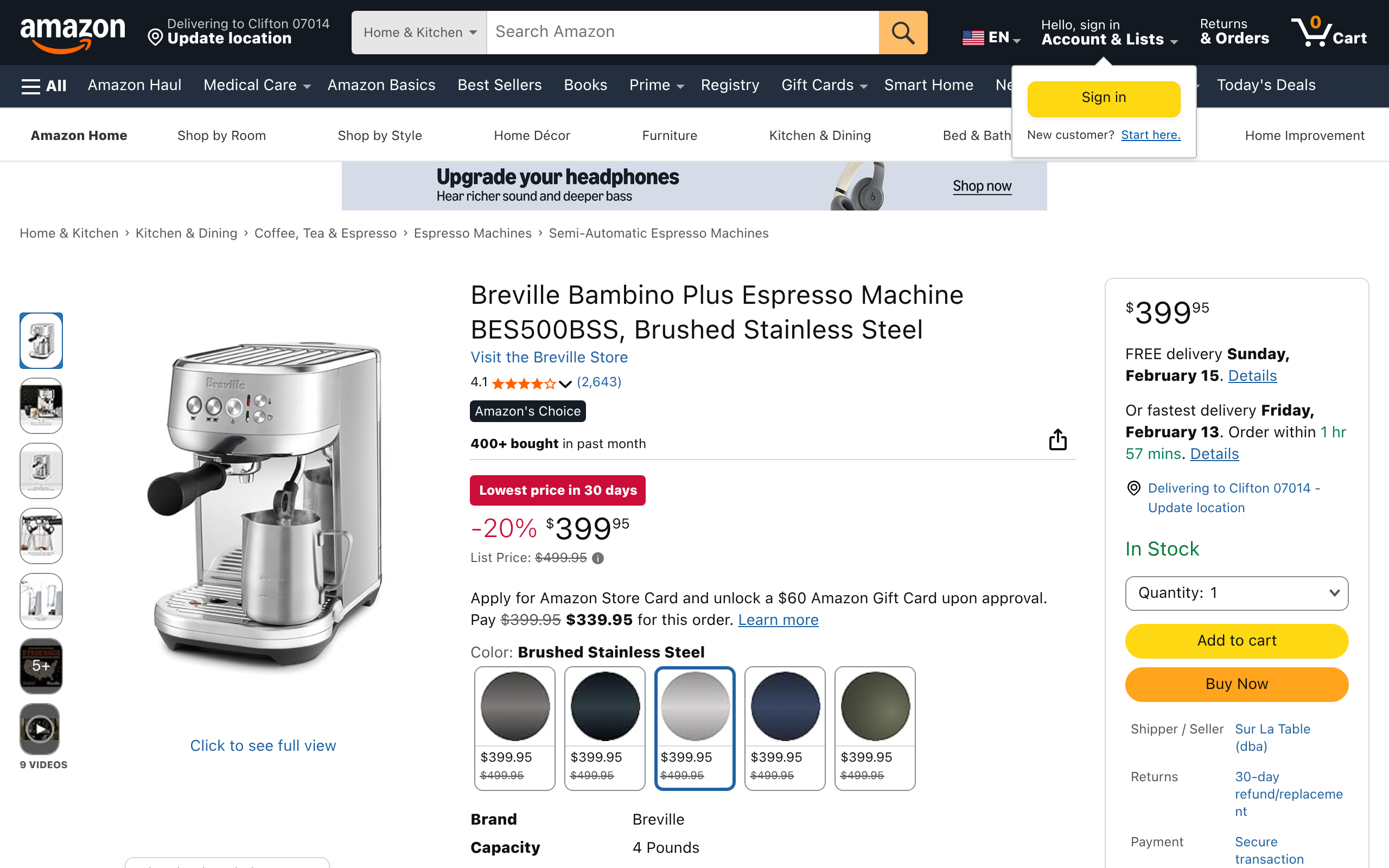Go to the Kitchen & Dining tab
1389x868 pixels.
[x=820, y=136]
